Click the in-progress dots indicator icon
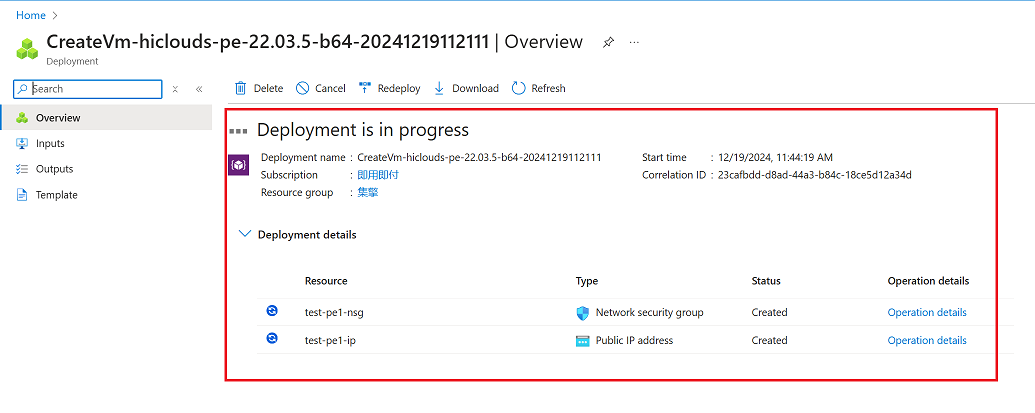The image size is (1035, 413). tap(238, 131)
